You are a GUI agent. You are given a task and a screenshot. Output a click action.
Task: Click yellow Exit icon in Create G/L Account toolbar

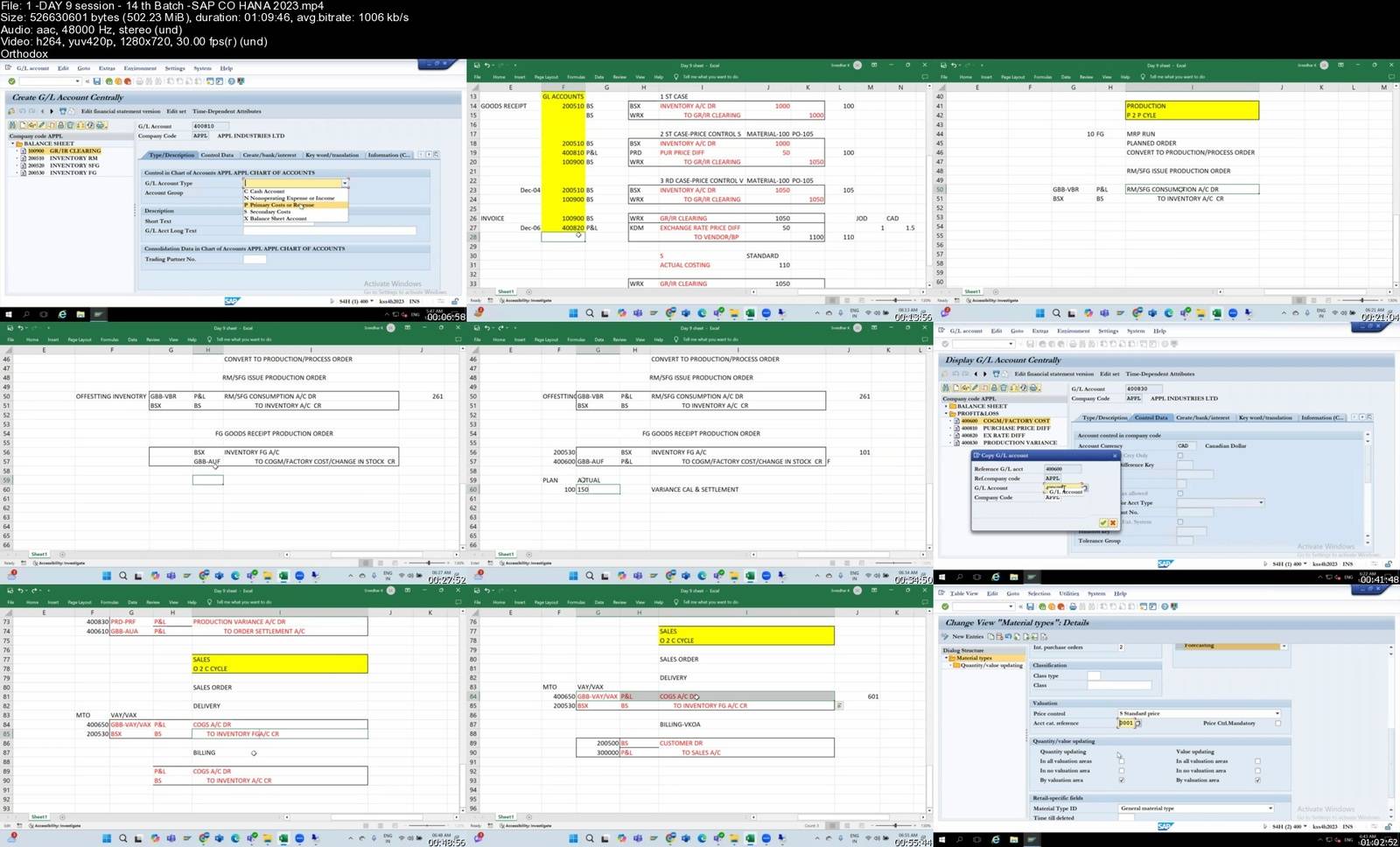coord(118,81)
